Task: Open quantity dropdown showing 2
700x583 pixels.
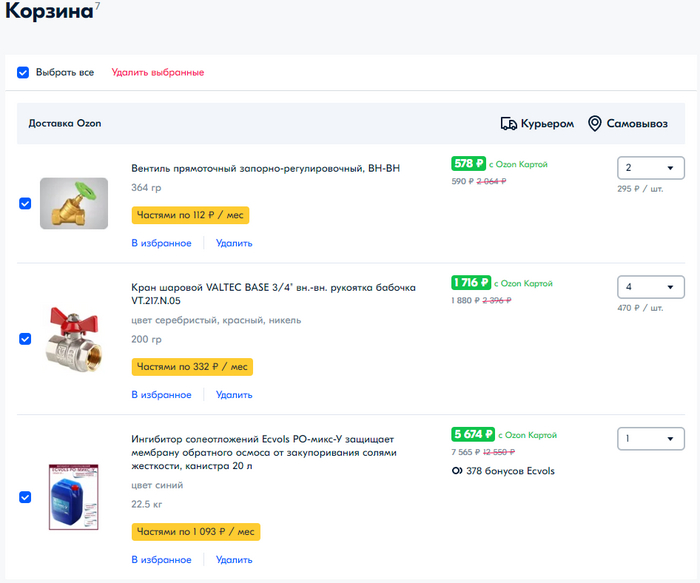Action: click(x=650, y=168)
